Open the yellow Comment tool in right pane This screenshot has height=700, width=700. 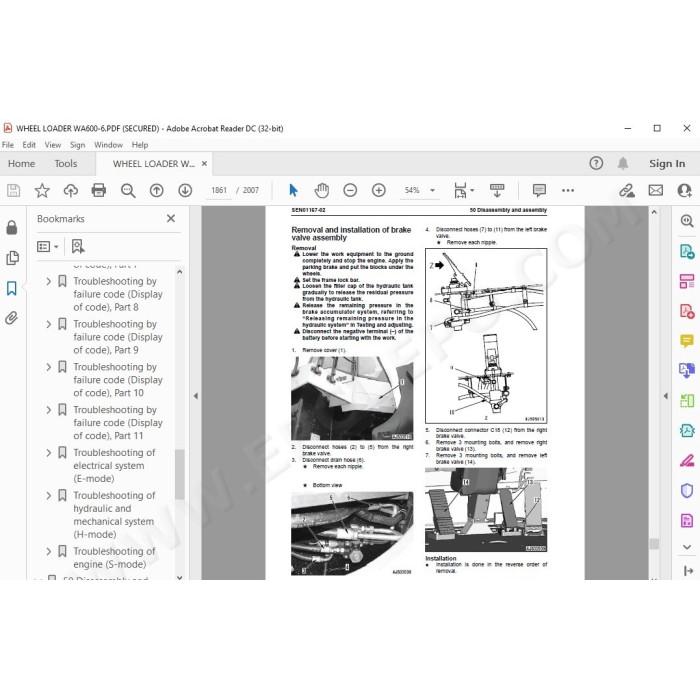[687, 341]
